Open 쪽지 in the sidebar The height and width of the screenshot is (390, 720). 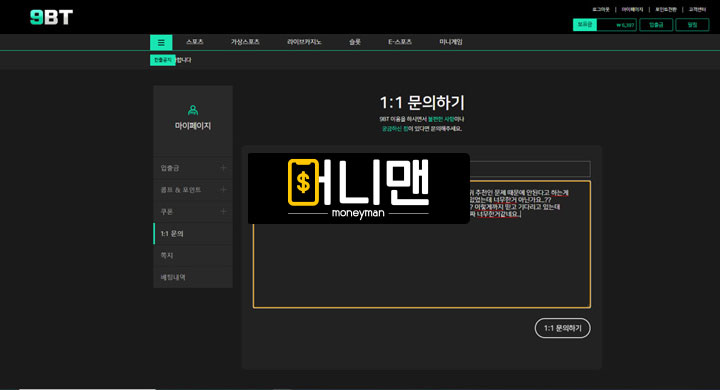coord(193,255)
